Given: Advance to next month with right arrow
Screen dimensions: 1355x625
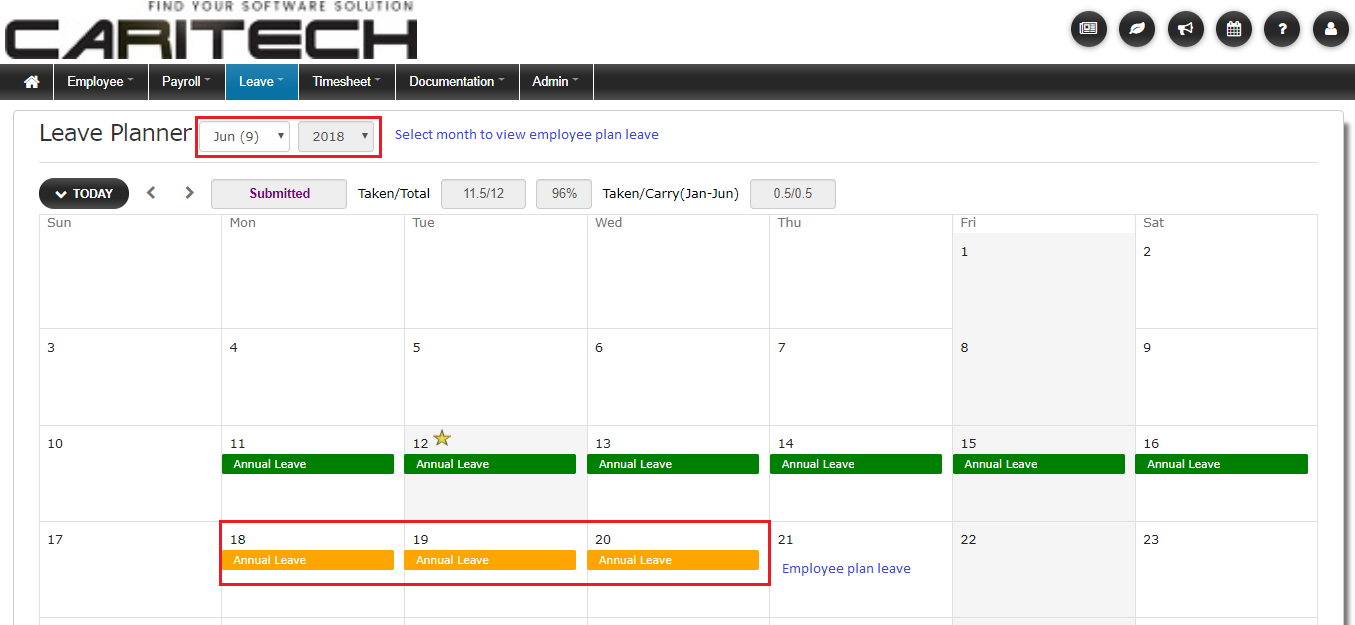Looking at the screenshot, I should click(189, 193).
